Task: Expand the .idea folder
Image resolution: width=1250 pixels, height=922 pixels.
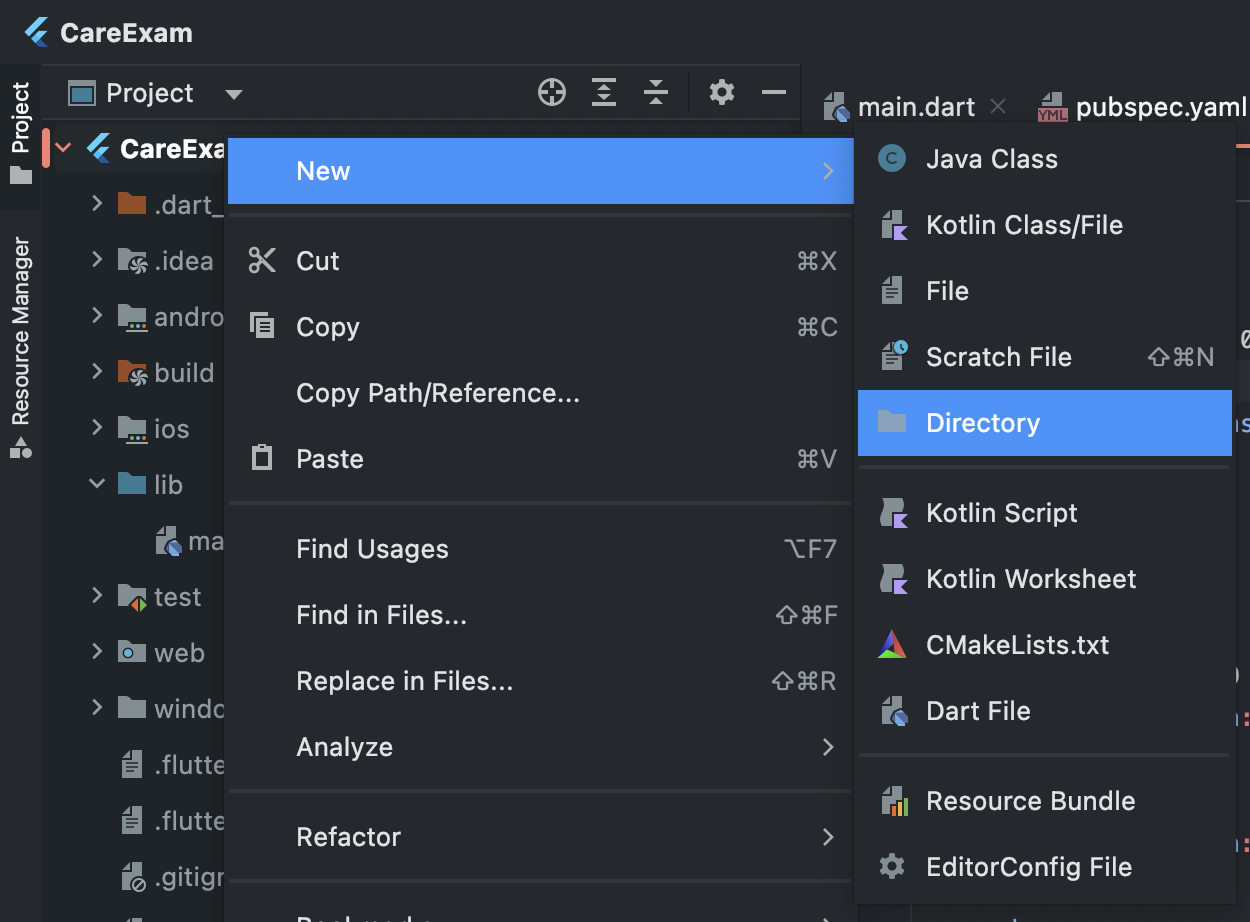Action: 97,260
